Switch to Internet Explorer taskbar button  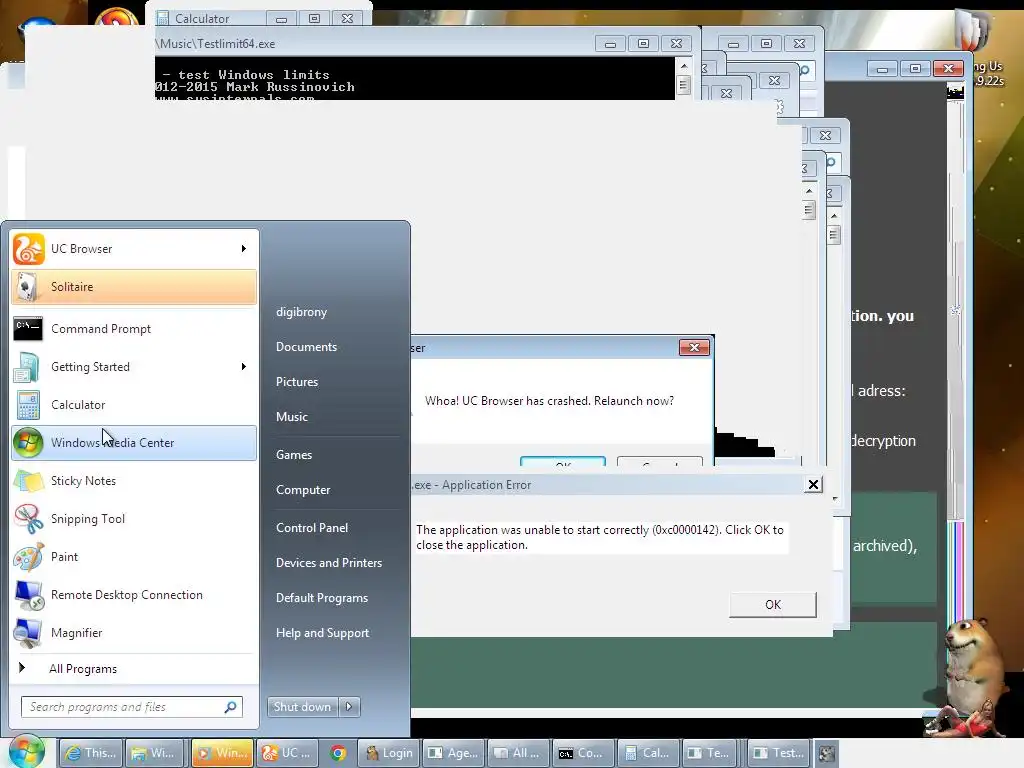tap(90, 753)
